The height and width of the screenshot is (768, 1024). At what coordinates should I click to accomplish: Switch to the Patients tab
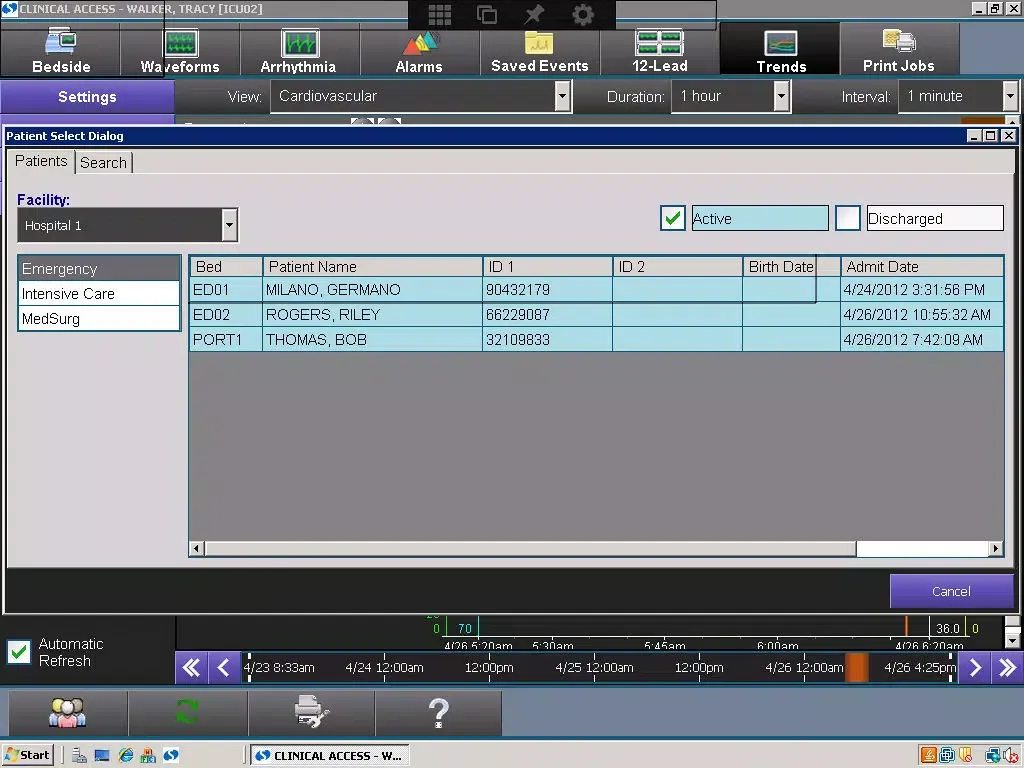40,161
